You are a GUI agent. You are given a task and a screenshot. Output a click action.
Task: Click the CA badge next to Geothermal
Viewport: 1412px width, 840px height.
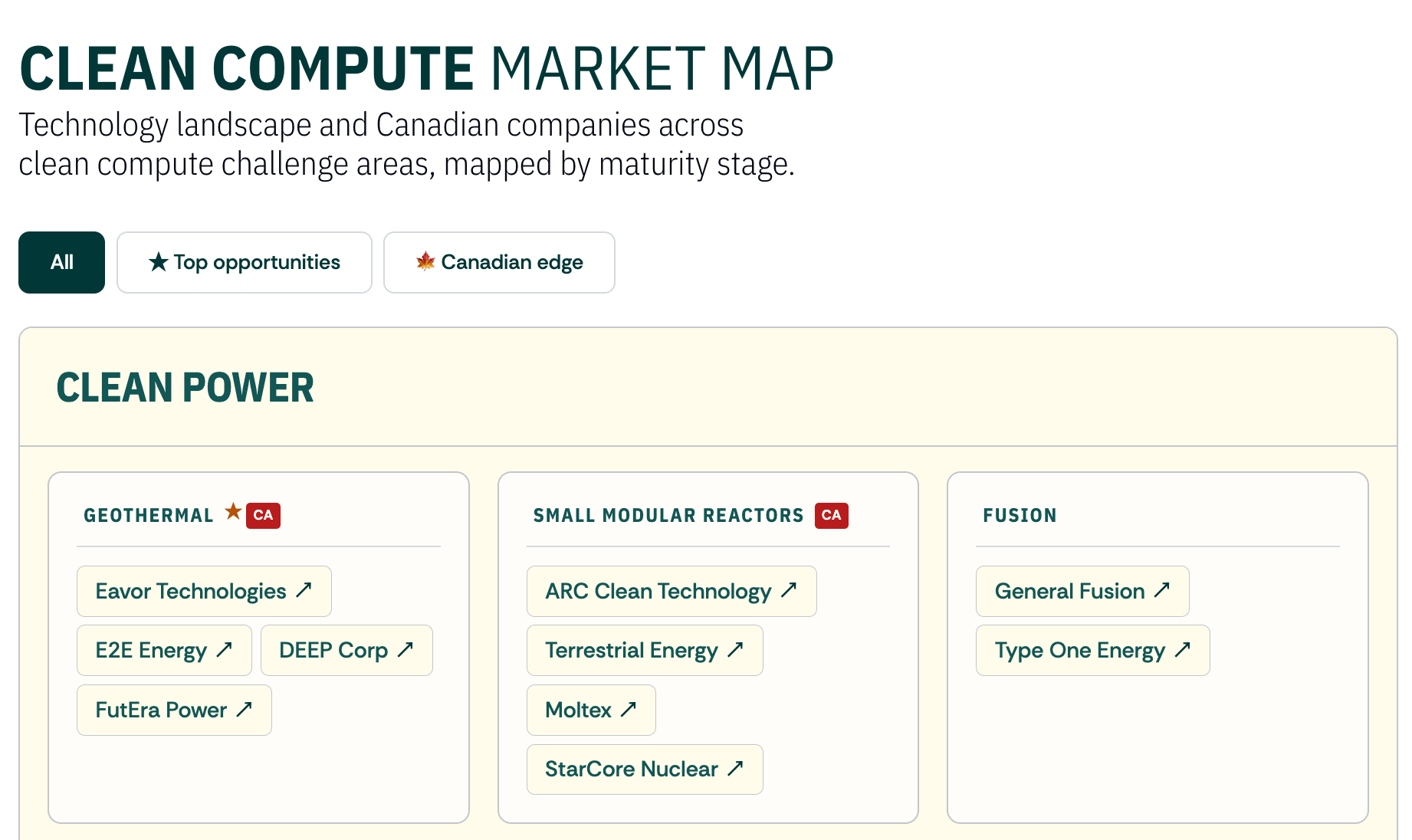tap(263, 515)
